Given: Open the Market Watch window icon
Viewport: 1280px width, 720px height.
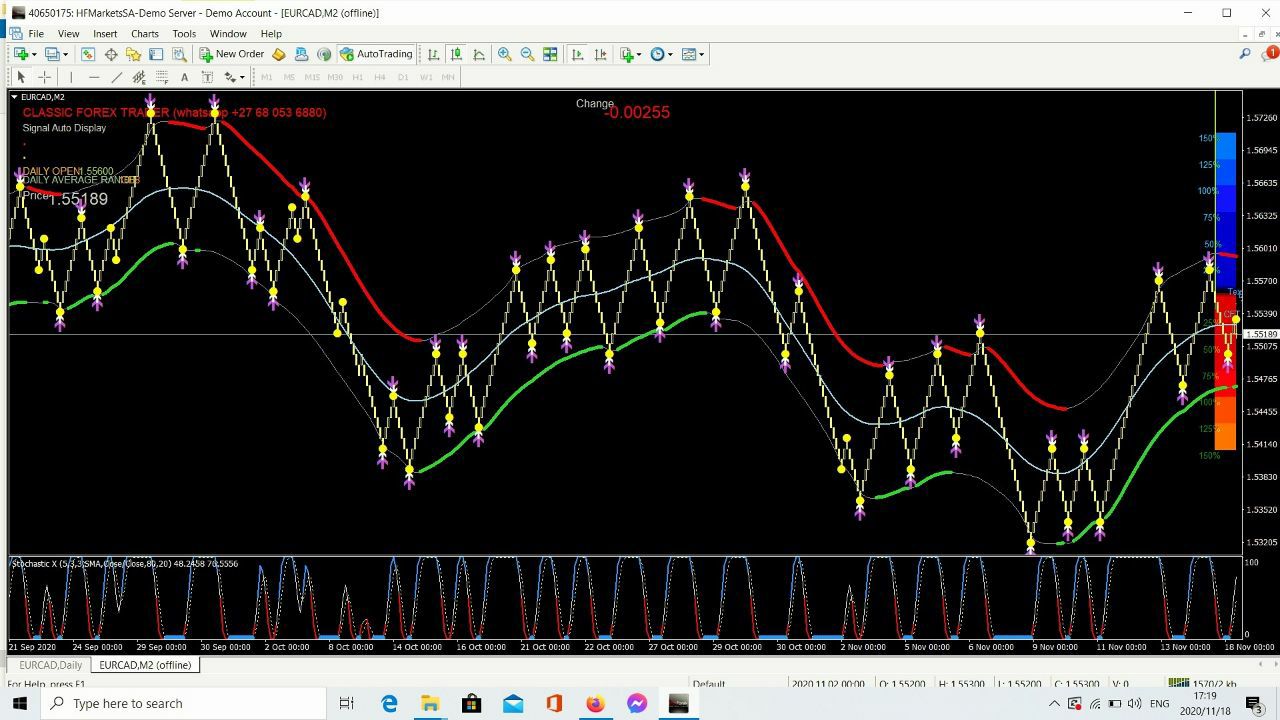Looking at the screenshot, I should tap(88, 54).
